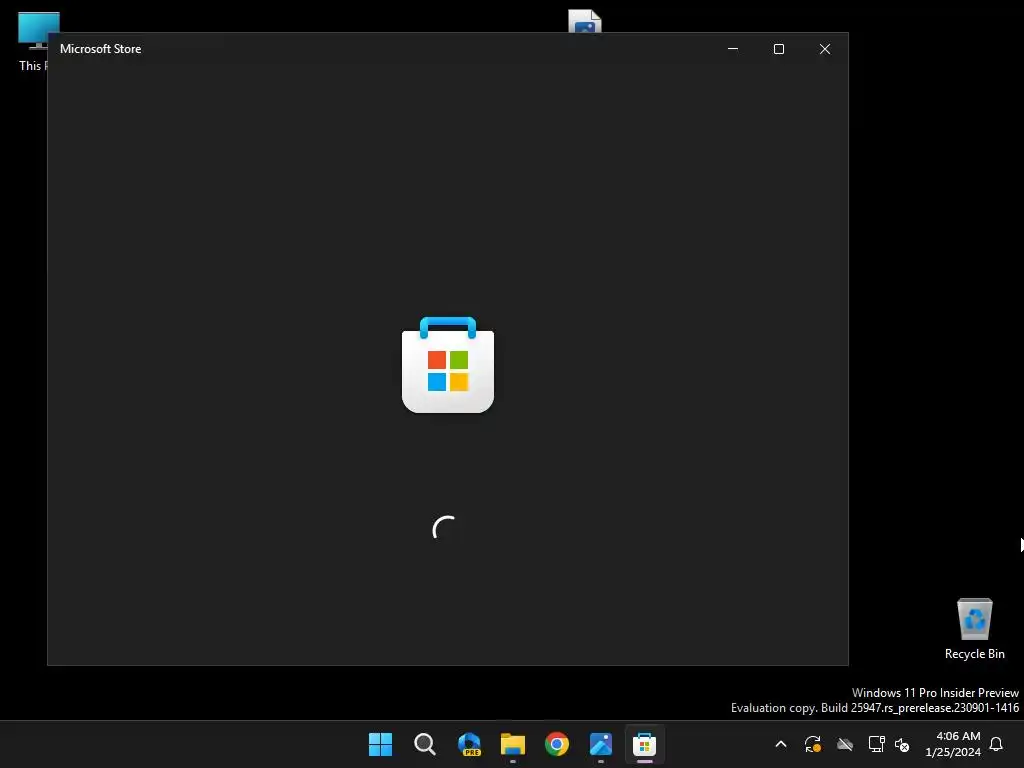Image resolution: width=1024 pixels, height=768 pixels.
Task: Maximize the Microsoft Store window
Action: pos(778,49)
